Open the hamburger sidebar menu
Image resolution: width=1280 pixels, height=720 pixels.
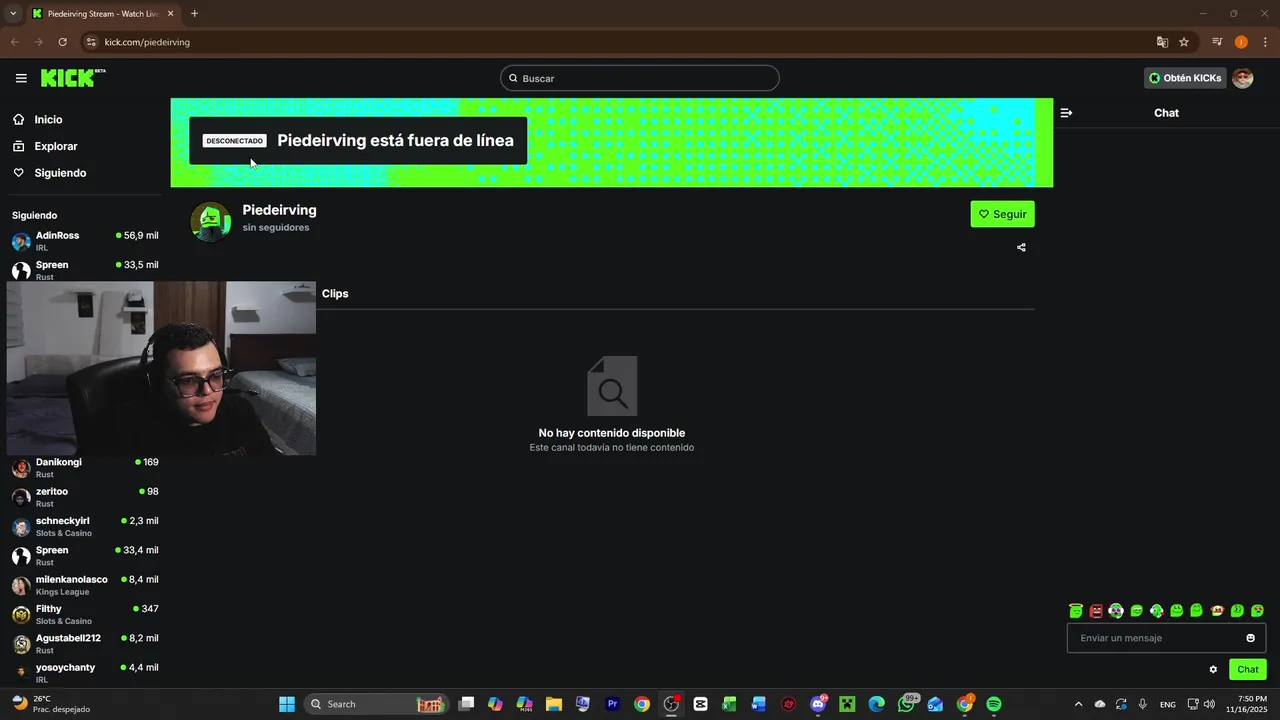tap(21, 78)
